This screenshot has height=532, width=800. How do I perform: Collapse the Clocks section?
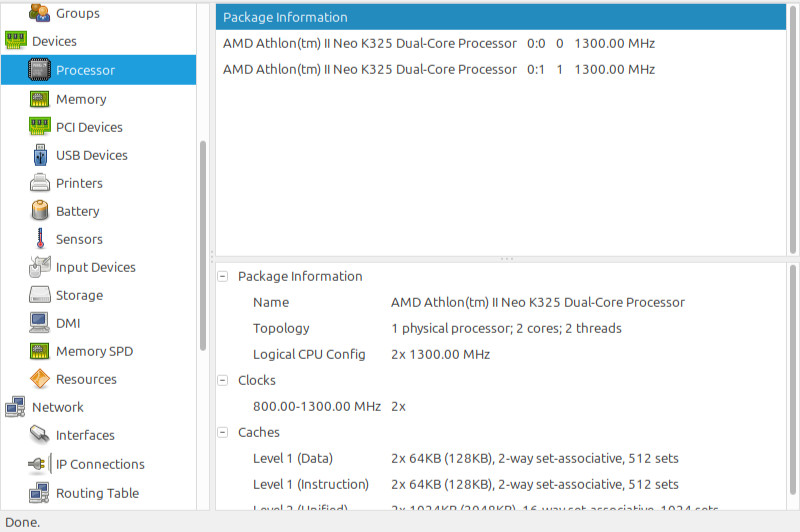pos(223,381)
